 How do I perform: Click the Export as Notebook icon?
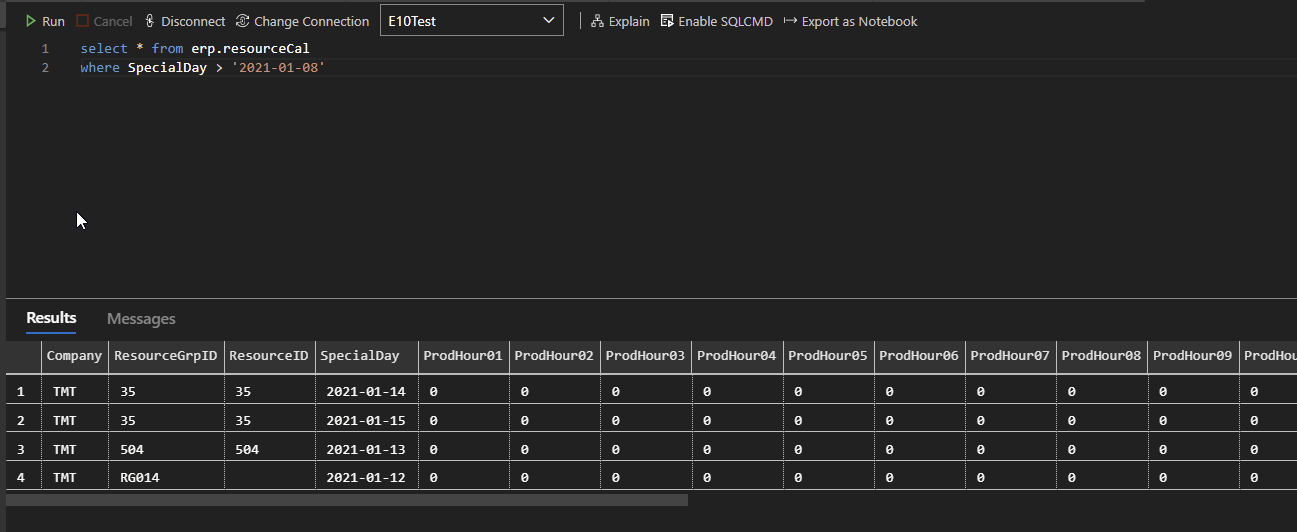(790, 21)
